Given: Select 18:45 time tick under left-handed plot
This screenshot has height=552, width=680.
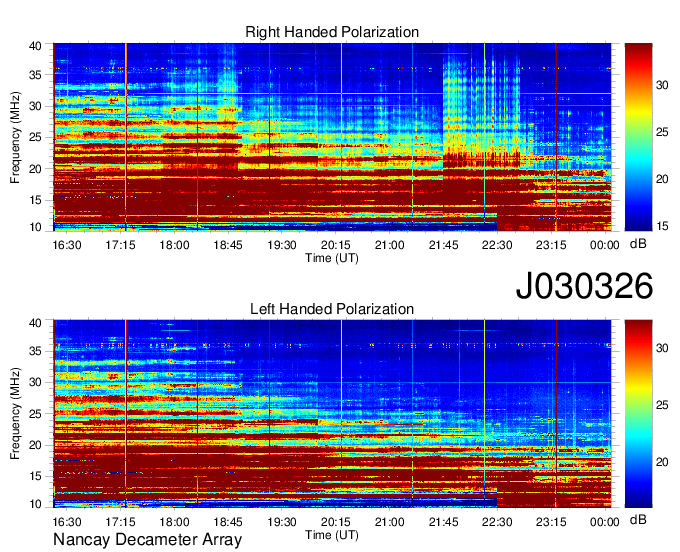Looking at the screenshot, I should tap(228, 522).
